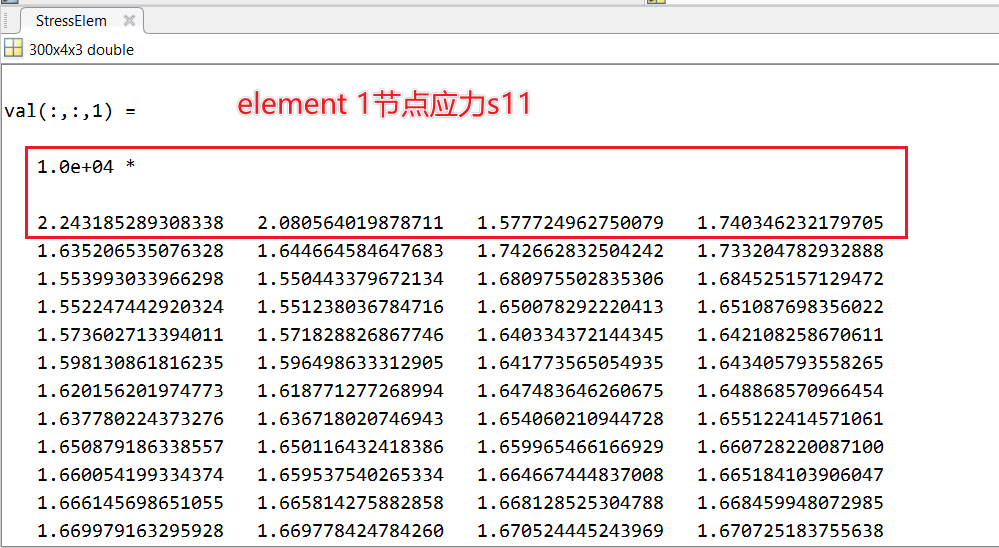Viewport: 999px width, 548px height.
Task: Click value 1.552247442920324
Action: point(131,306)
